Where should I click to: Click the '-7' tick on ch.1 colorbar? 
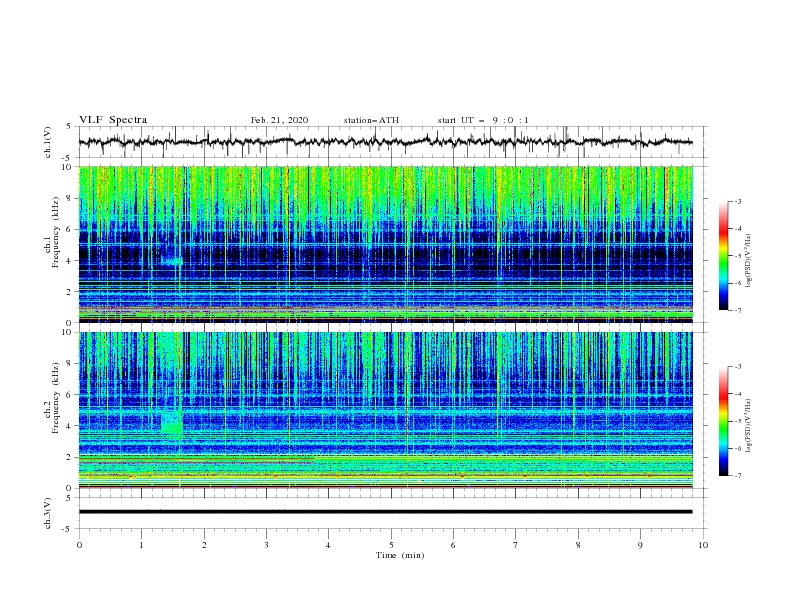tap(738, 310)
